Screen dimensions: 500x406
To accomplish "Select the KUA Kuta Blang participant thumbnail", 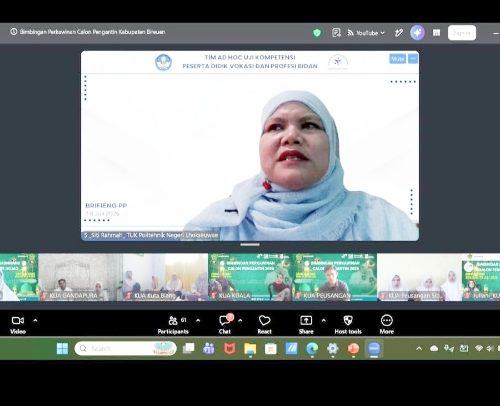I will [165, 277].
